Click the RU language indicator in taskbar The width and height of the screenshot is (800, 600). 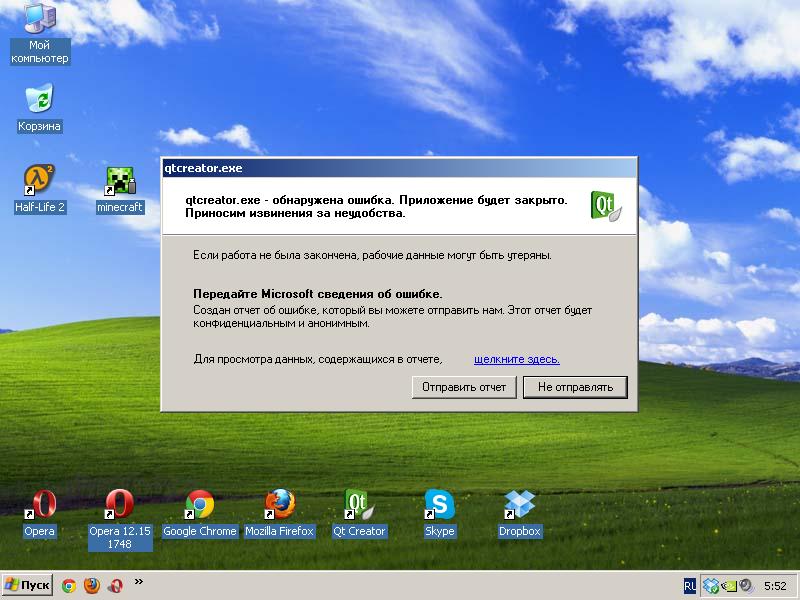[689, 586]
